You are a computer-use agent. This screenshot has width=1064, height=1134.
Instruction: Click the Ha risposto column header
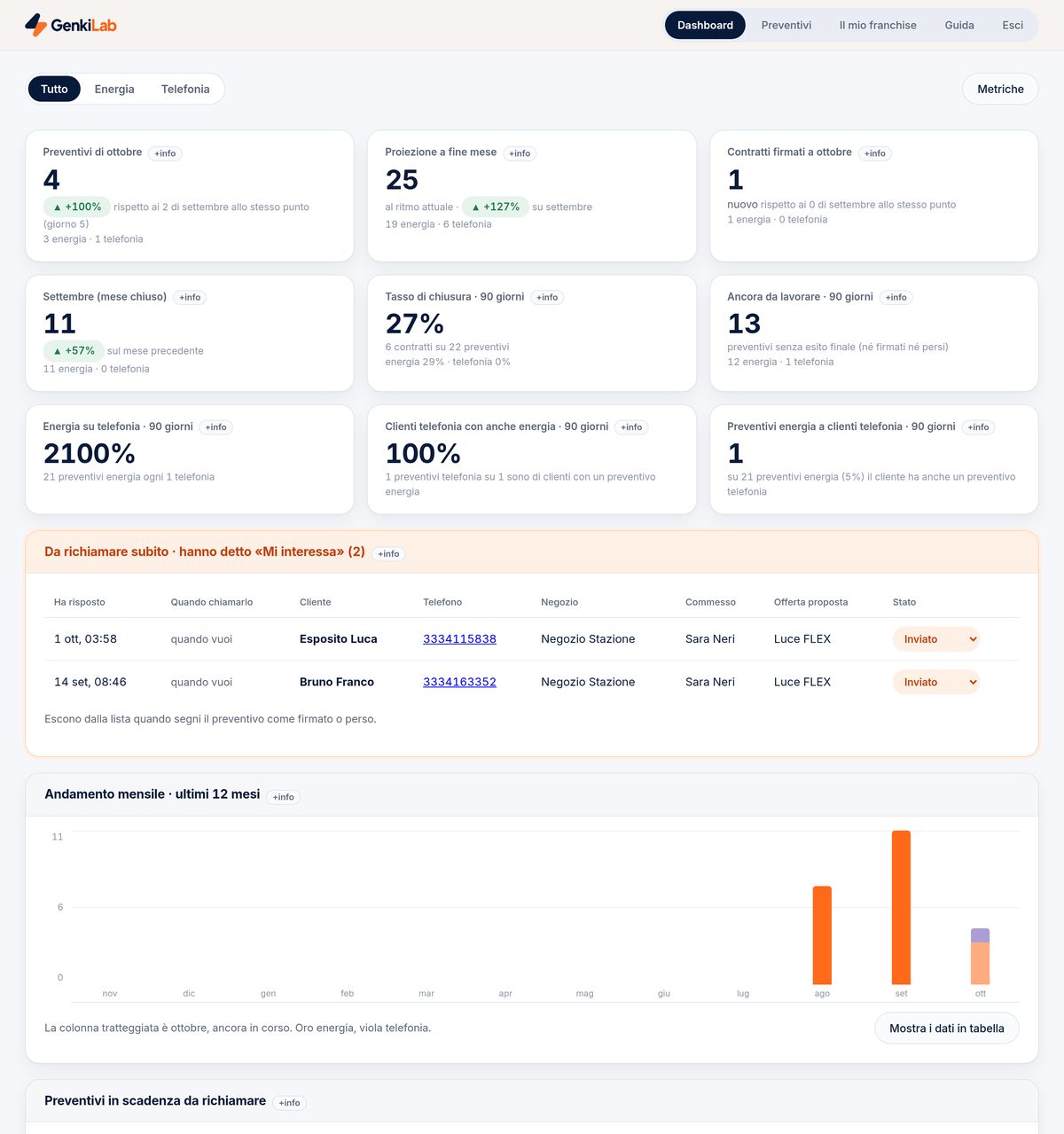(x=80, y=602)
